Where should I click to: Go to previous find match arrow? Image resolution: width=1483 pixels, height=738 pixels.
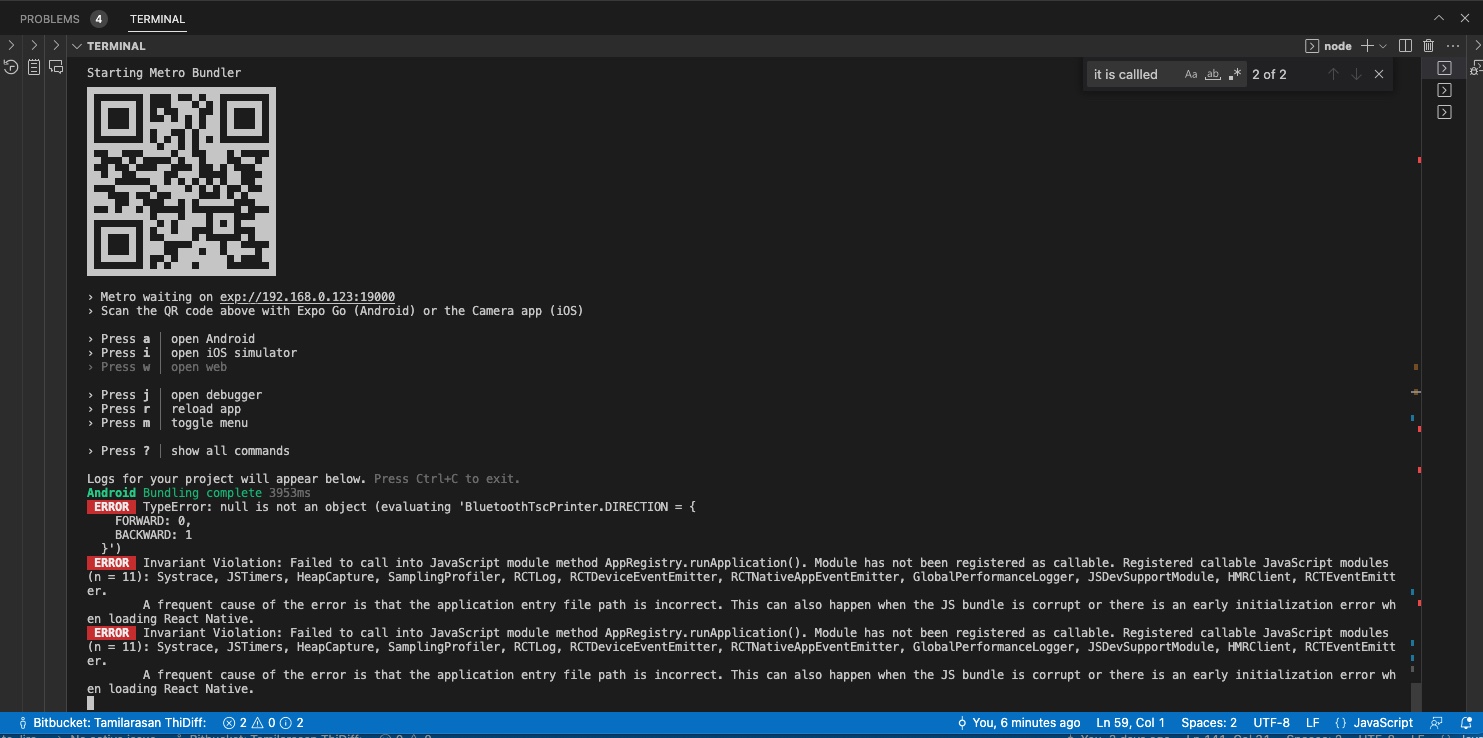tap(1333, 74)
